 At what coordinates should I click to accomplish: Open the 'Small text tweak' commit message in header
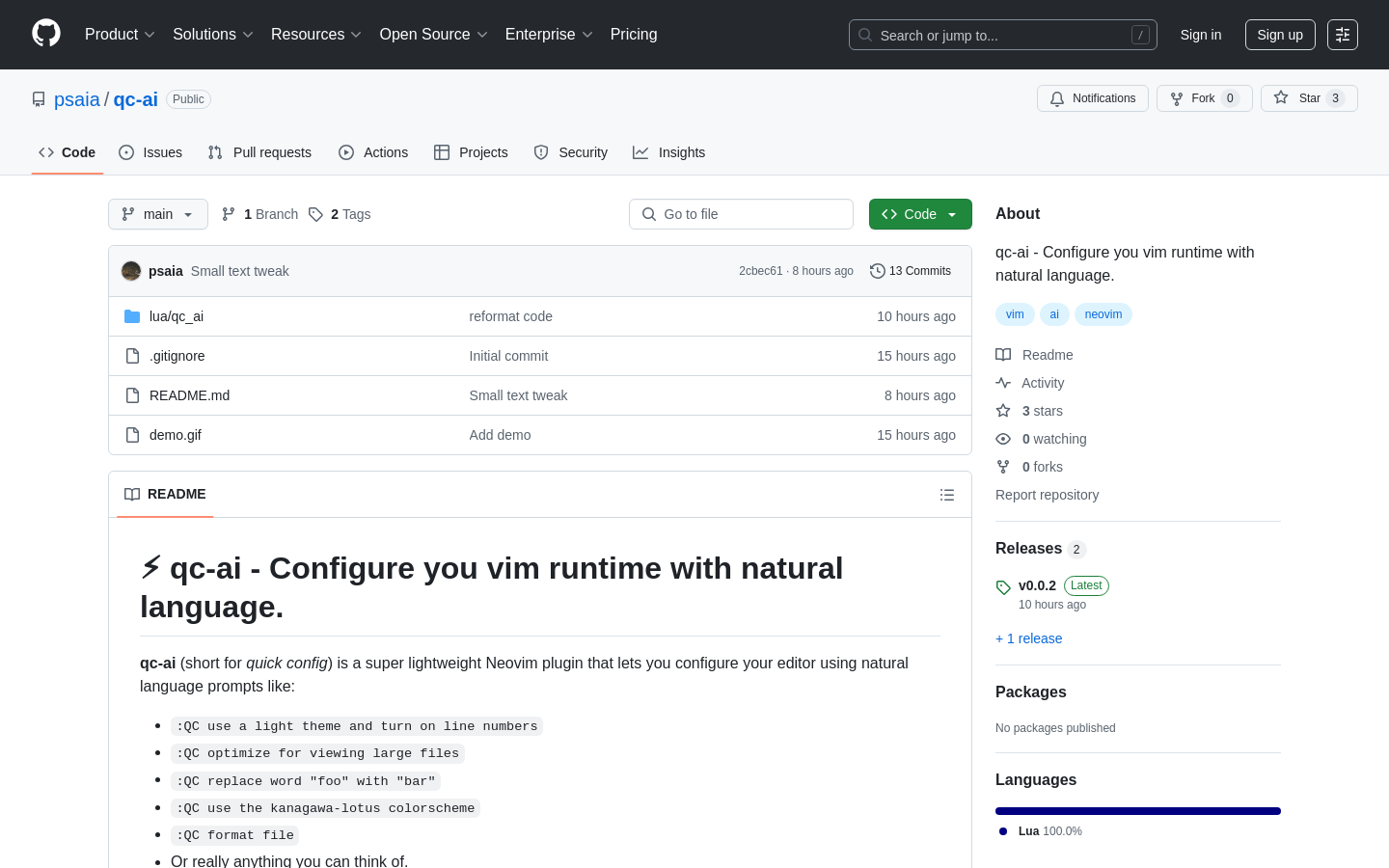pos(240,271)
